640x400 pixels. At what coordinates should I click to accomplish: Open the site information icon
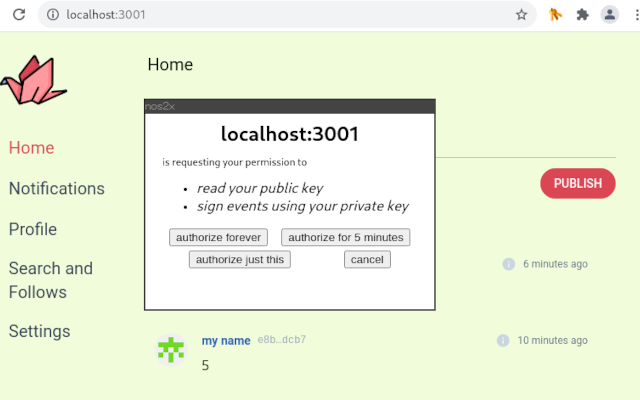pos(53,15)
